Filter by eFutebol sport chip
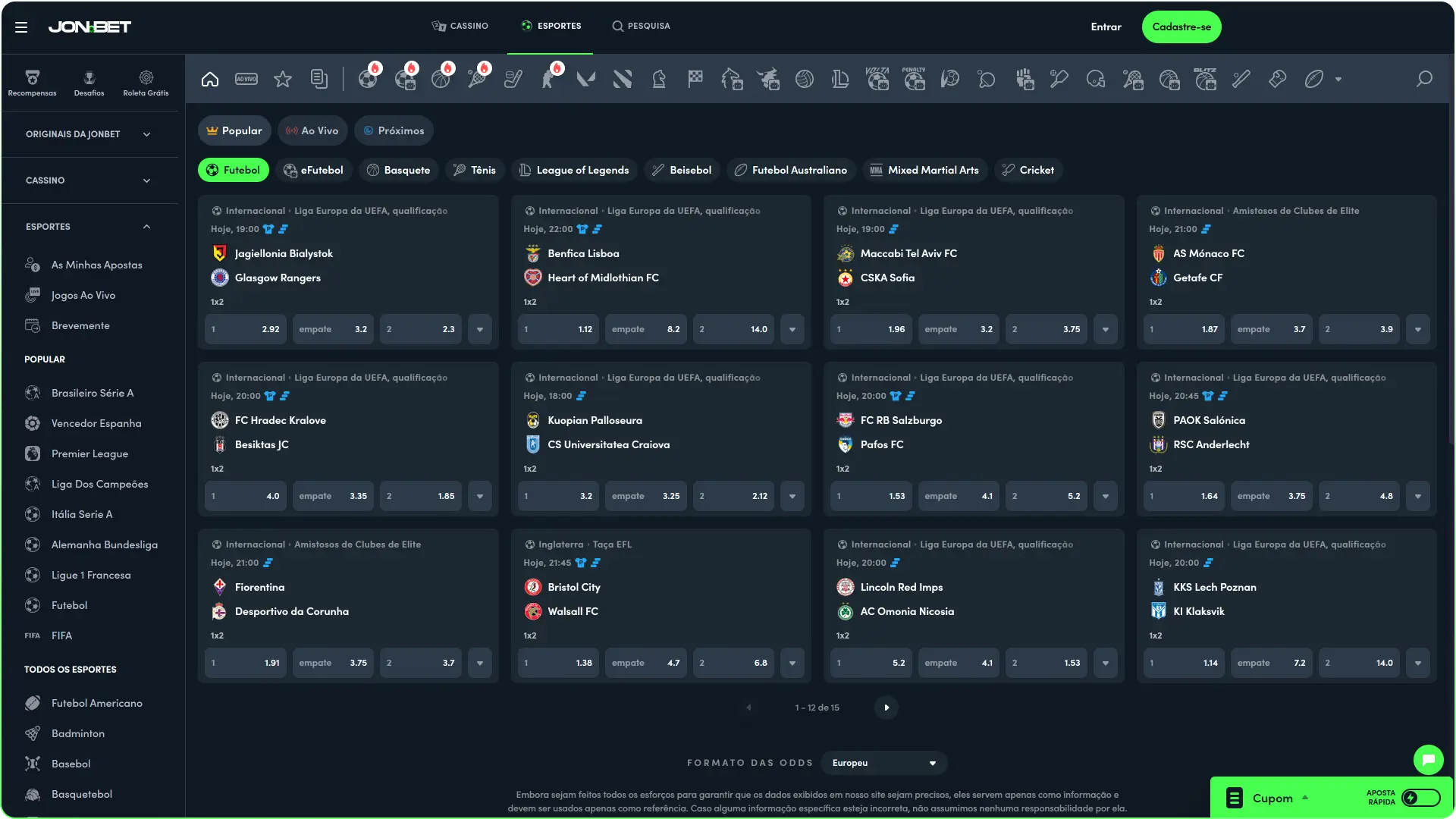 313,170
